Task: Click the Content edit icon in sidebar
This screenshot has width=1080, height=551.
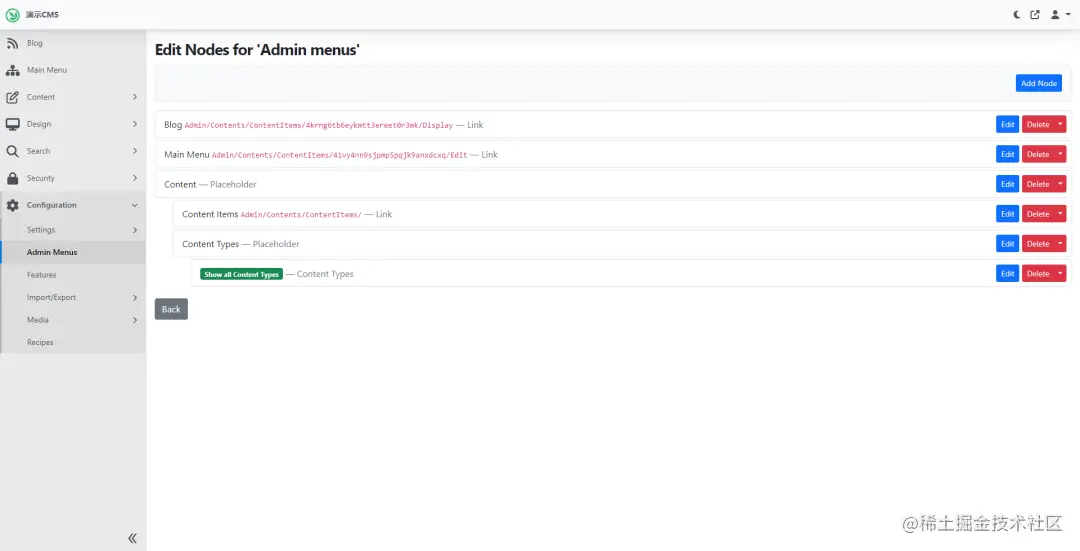Action: pyautogui.click(x=12, y=97)
